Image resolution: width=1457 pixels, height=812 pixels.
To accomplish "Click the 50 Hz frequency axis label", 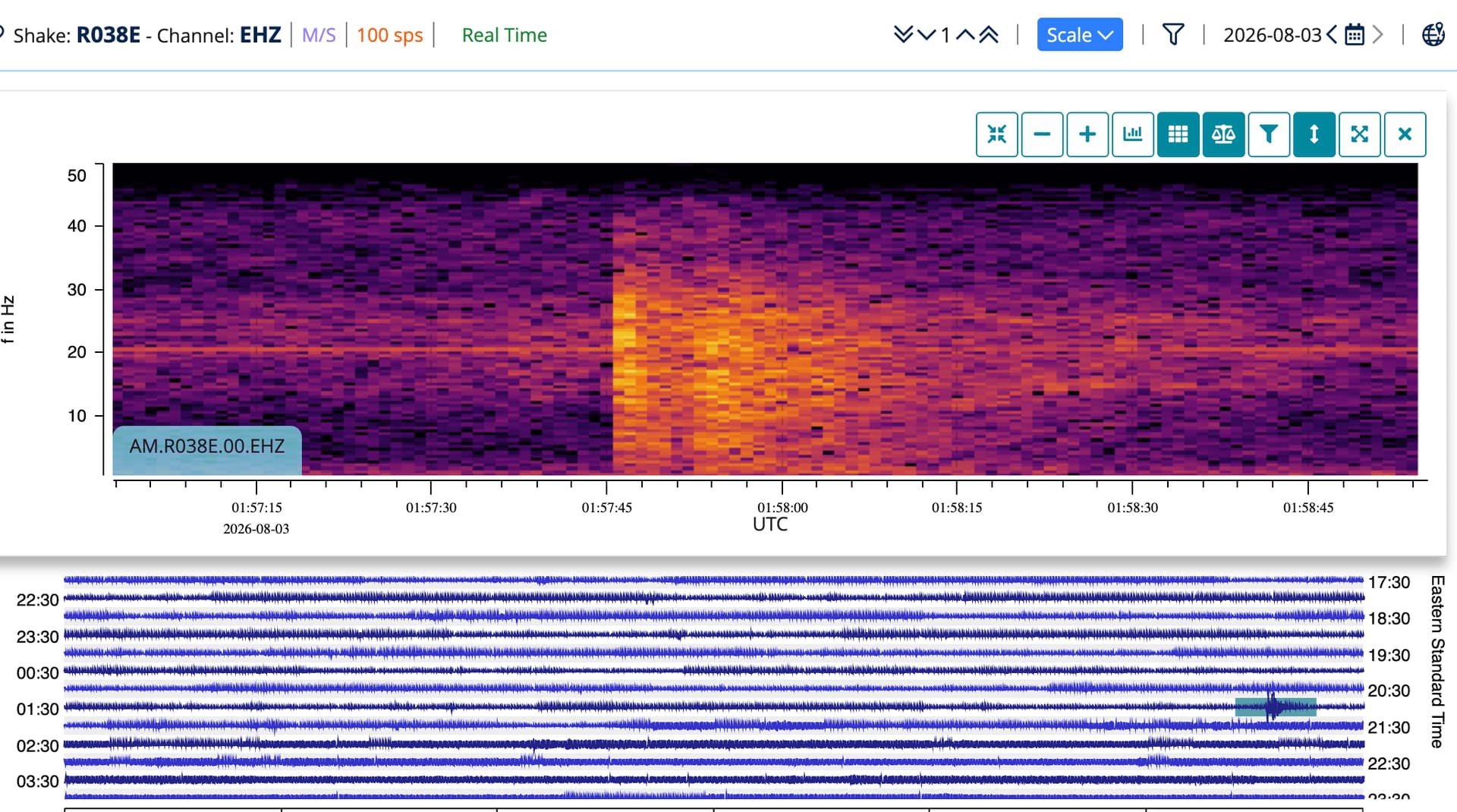I will pos(77,176).
